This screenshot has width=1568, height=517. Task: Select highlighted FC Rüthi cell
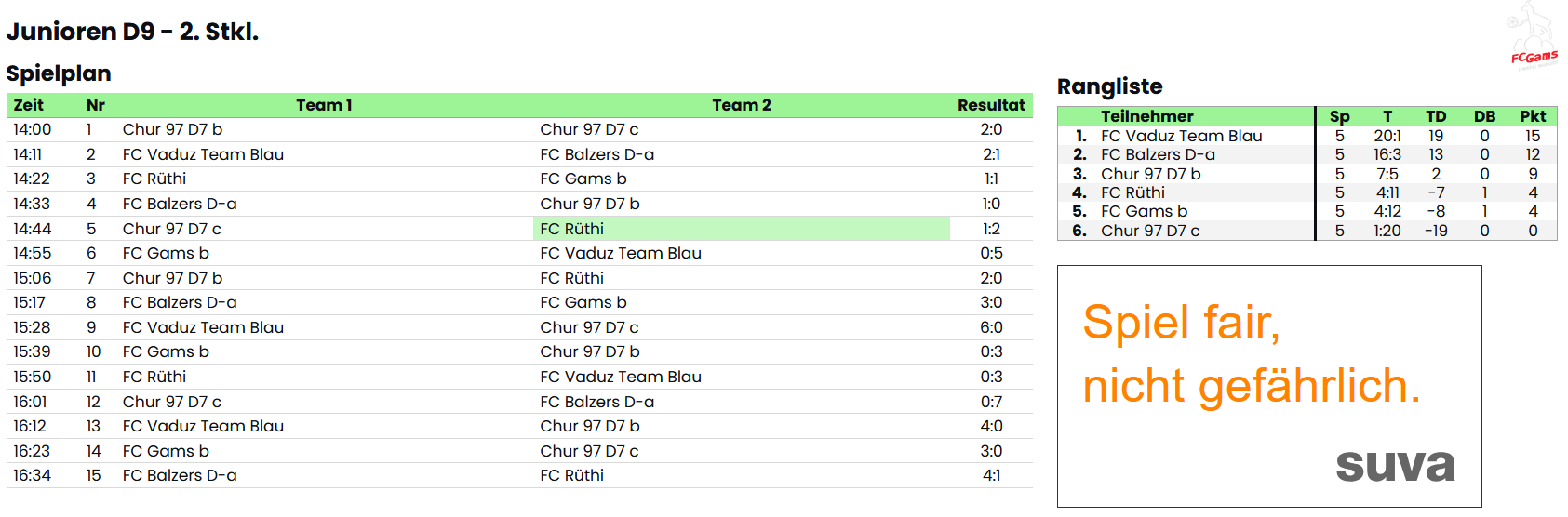point(741,229)
